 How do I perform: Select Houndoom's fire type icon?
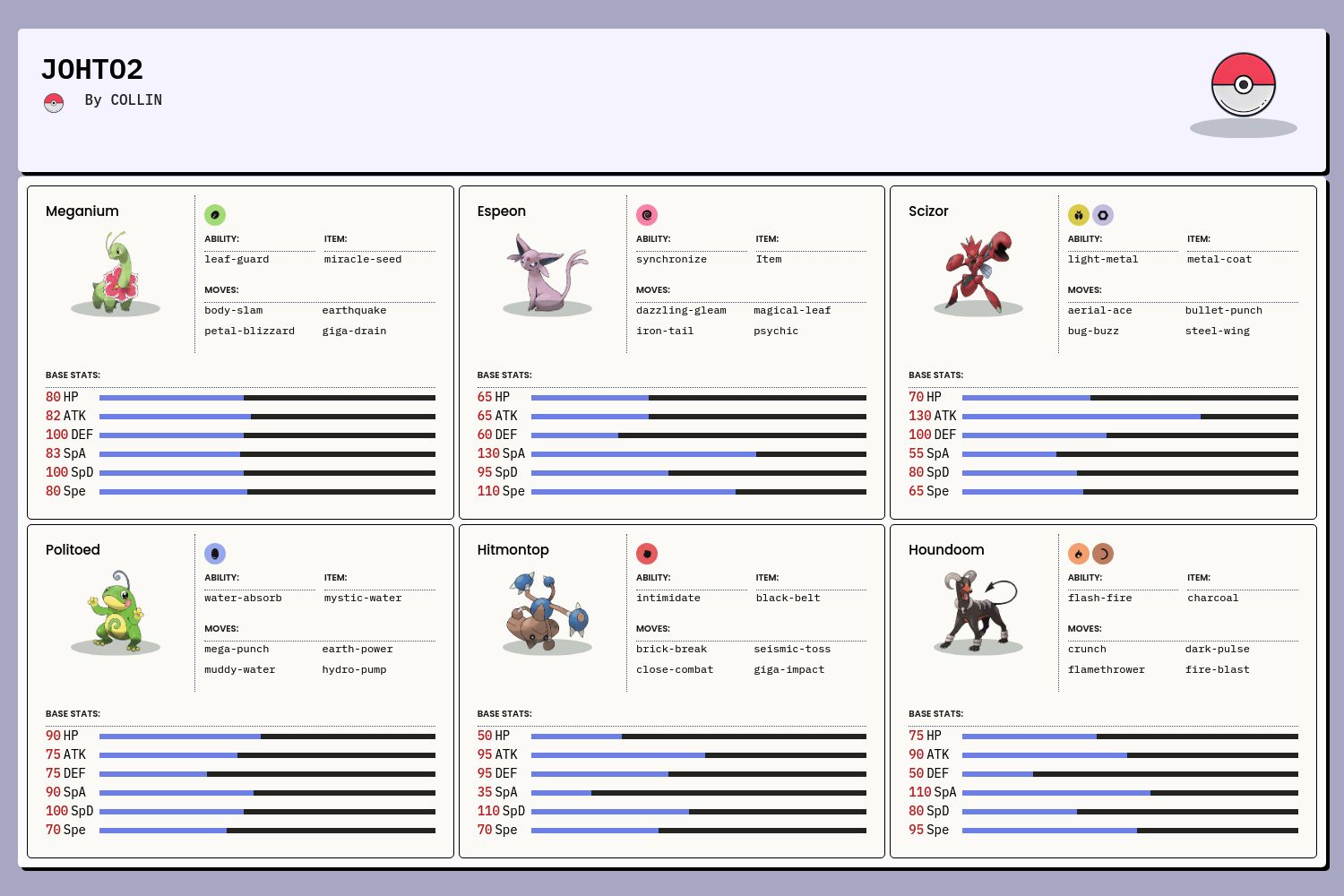1079,554
